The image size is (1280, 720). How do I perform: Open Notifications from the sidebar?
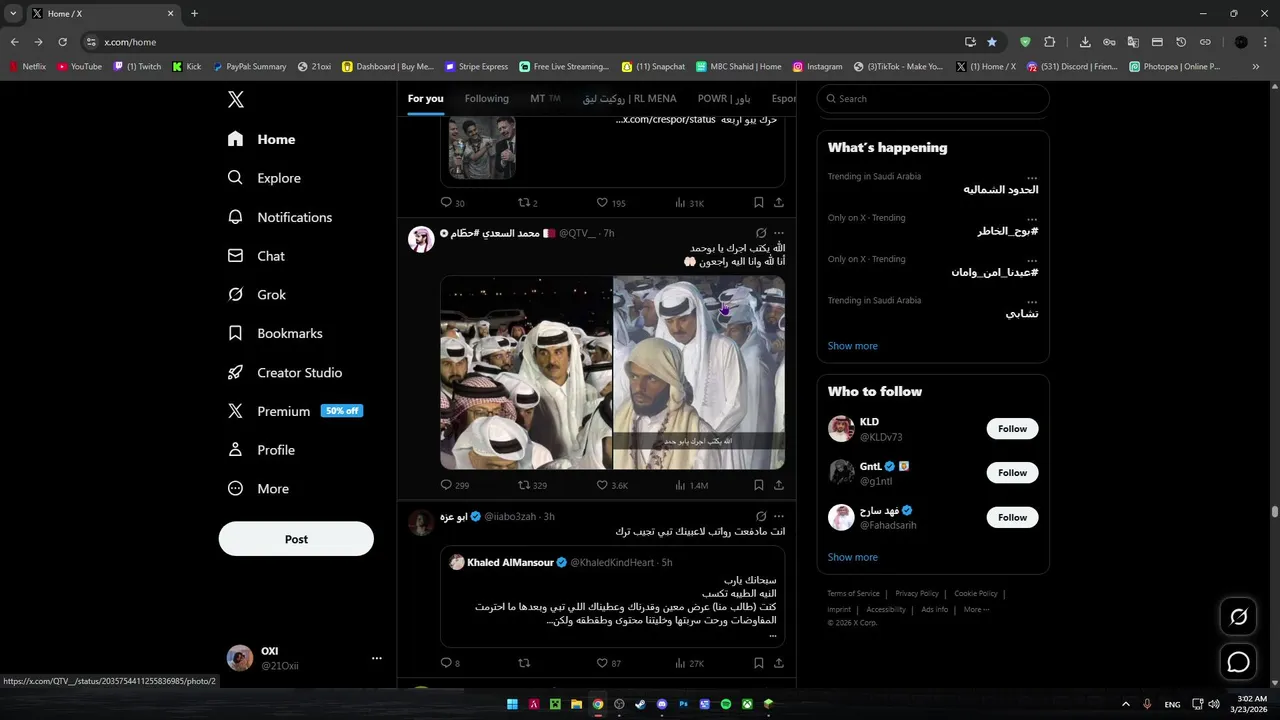pos(280,217)
